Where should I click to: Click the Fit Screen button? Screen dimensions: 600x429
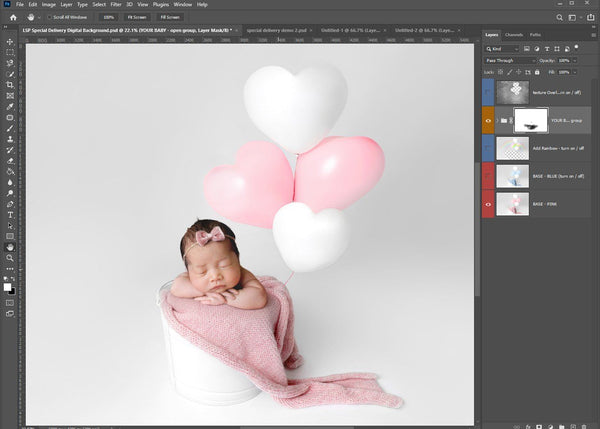click(x=138, y=17)
